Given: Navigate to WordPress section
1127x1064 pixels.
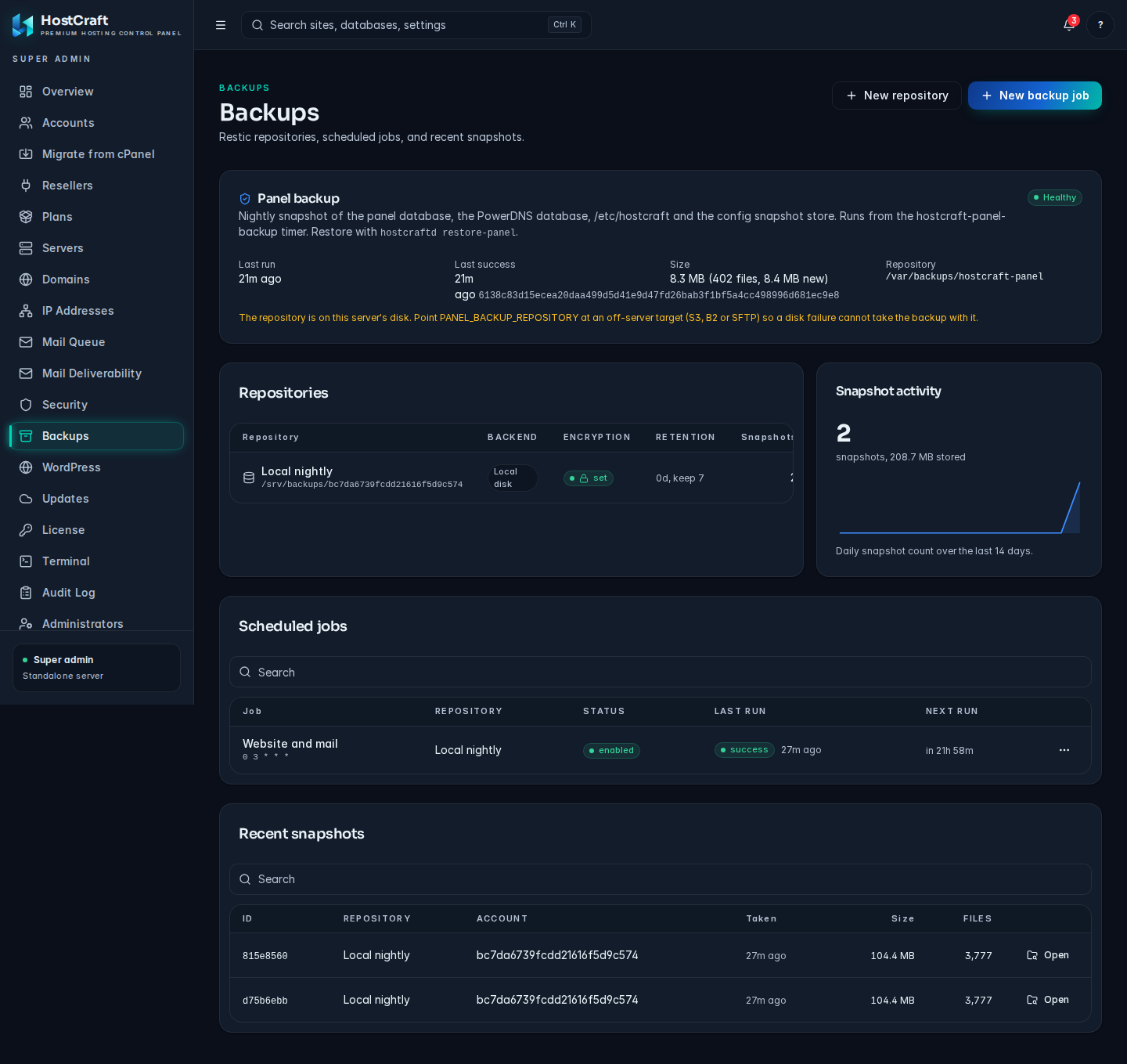Looking at the screenshot, I should (x=96, y=467).
